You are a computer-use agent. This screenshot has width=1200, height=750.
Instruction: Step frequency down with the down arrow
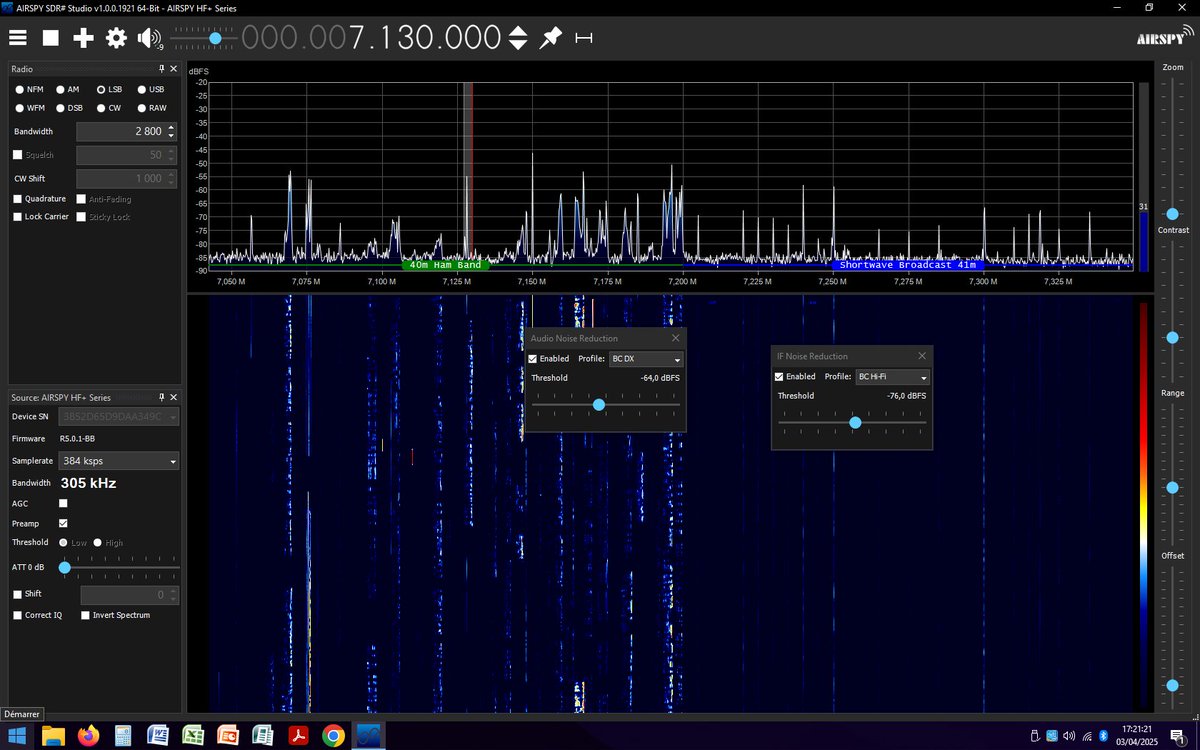coord(518,45)
